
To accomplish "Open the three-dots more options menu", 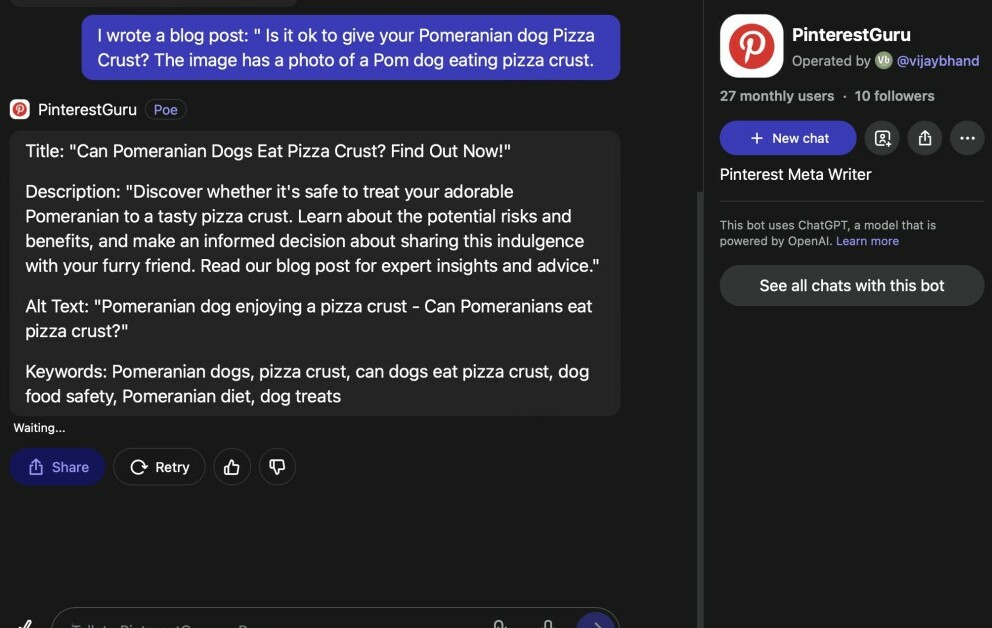I will pos(967,138).
